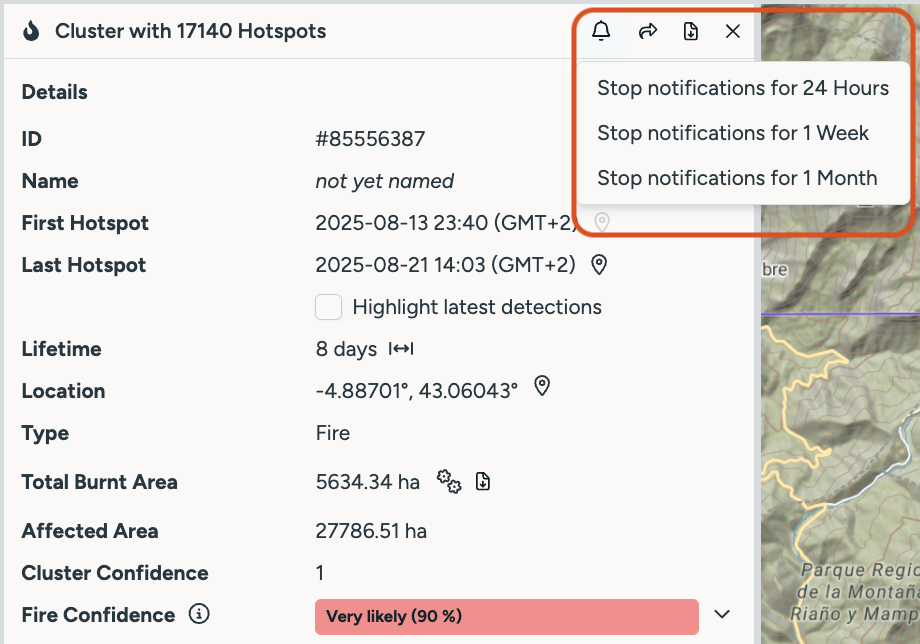Click the 'not yet named' name value
920x644 pixels.
(x=385, y=181)
